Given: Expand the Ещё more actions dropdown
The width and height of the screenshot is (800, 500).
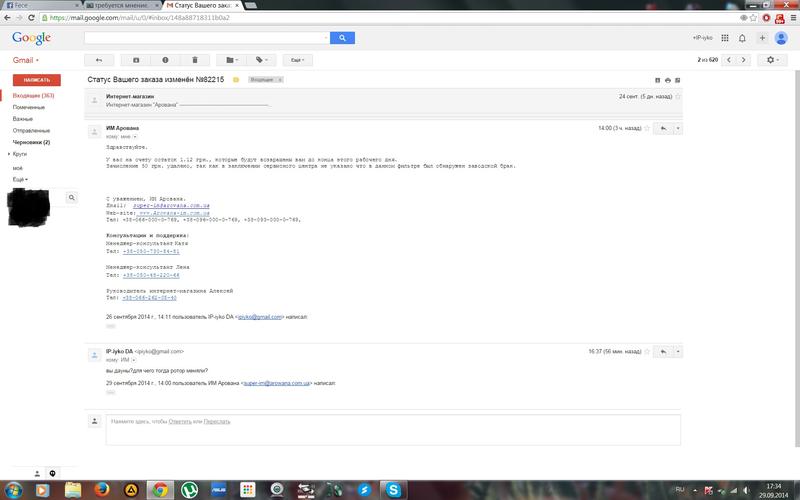Looking at the screenshot, I should [297, 60].
